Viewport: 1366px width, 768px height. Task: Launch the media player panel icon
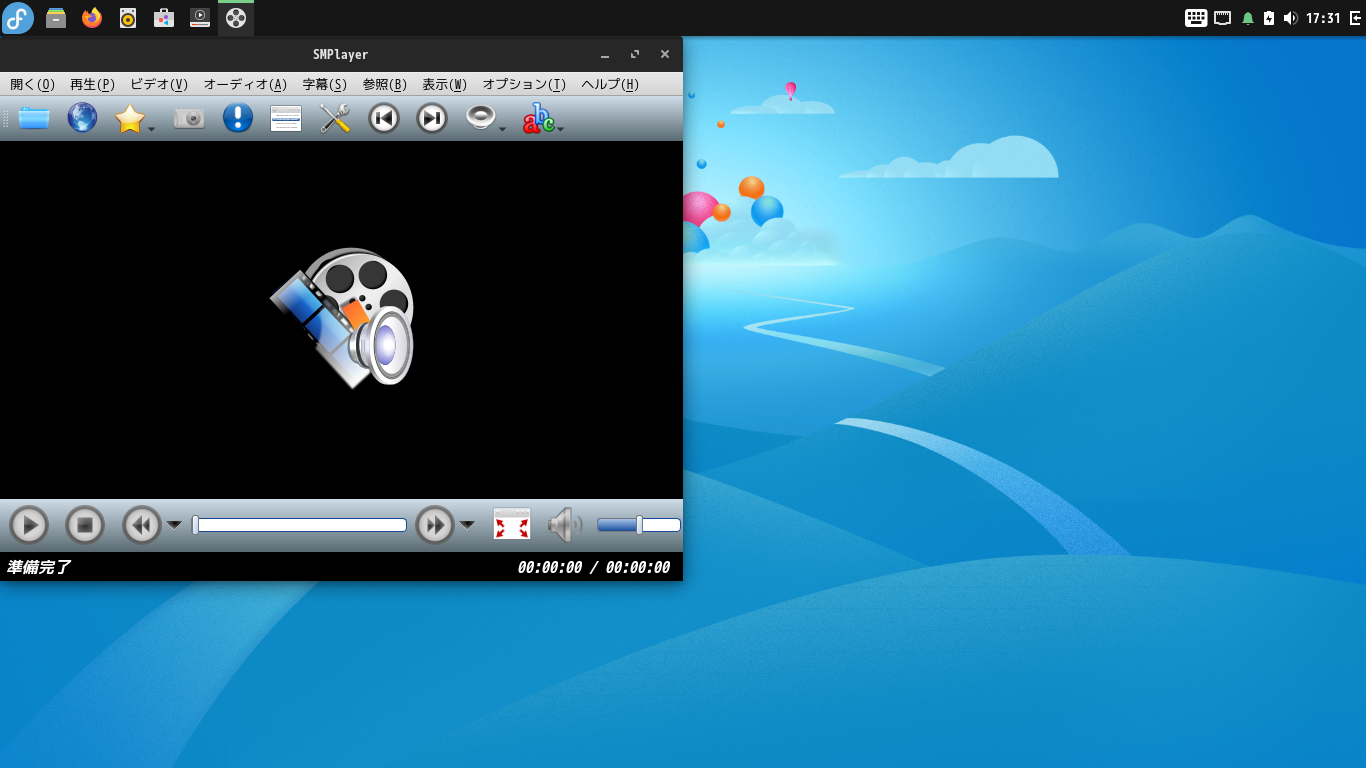[x=200, y=18]
